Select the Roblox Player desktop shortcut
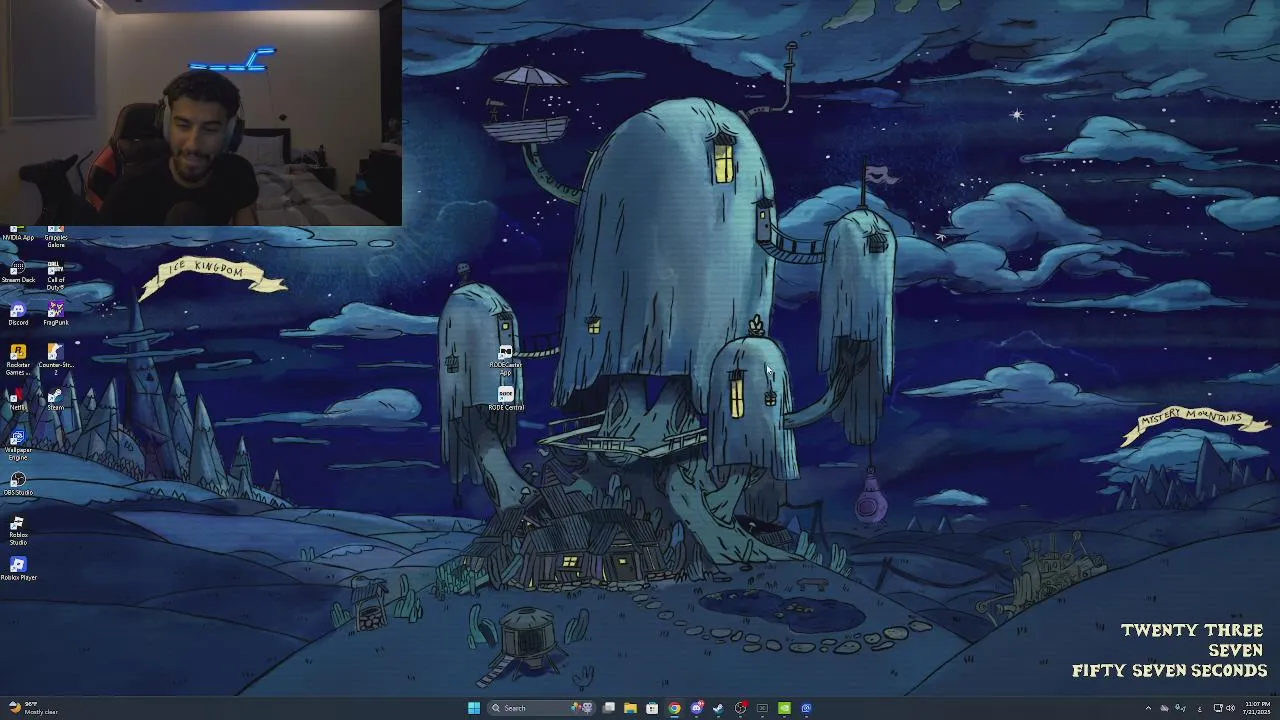The width and height of the screenshot is (1280, 720). [x=18, y=569]
